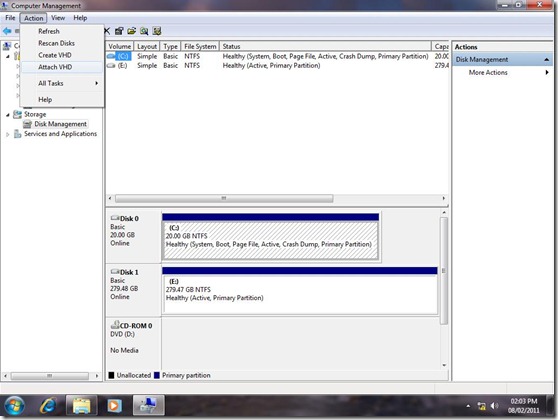Sort by the File System column header
Screen dimensions: 558x420
click(x=200, y=46)
